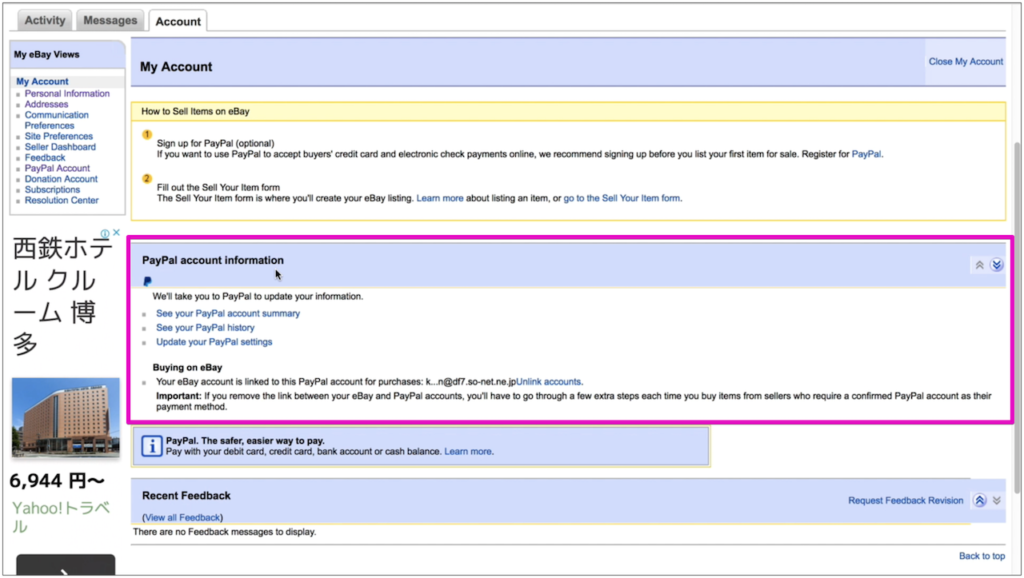Click the 6,944 円 price text

(x=57, y=481)
